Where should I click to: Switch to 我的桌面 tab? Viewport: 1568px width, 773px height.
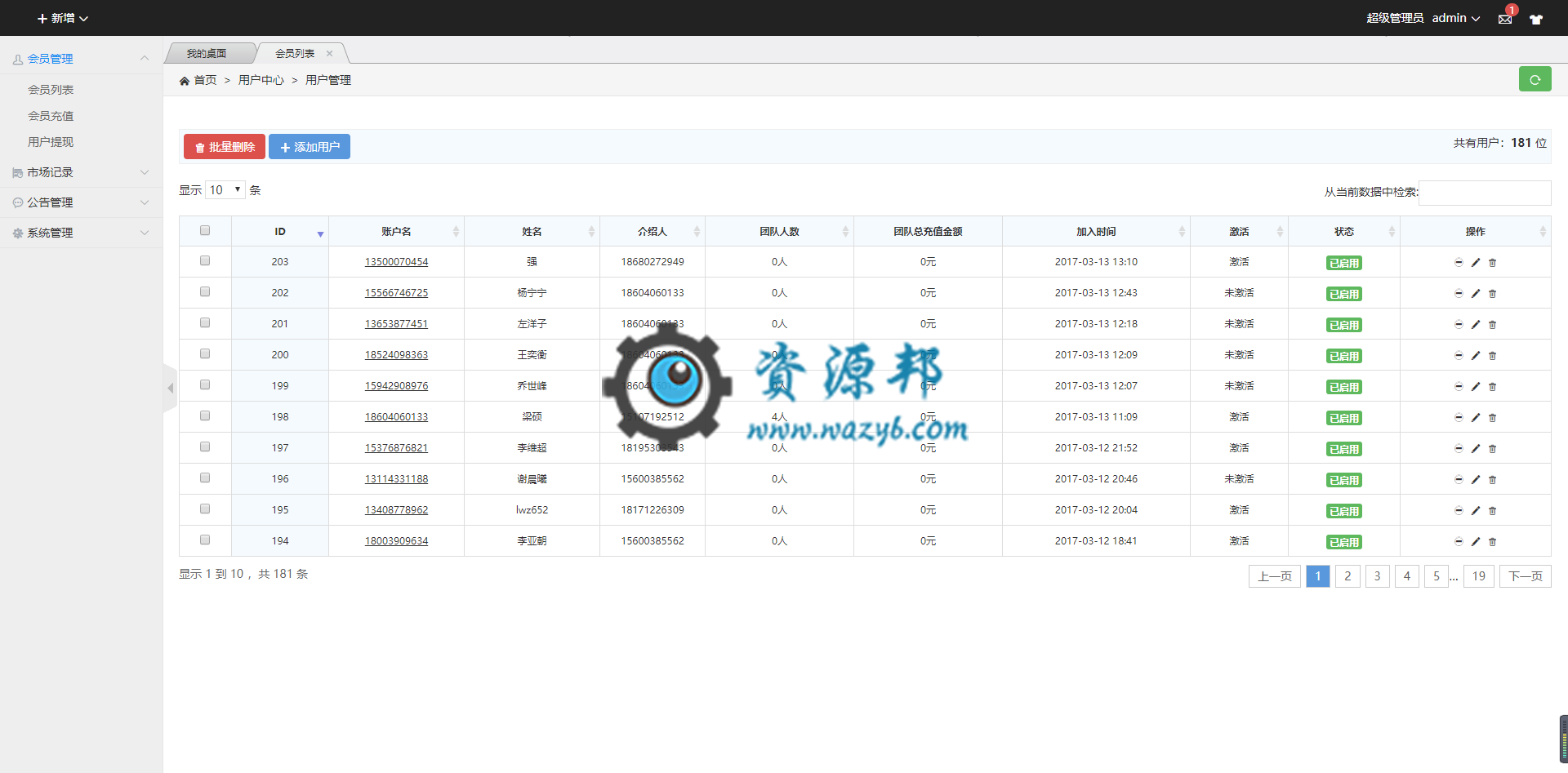(x=207, y=54)
